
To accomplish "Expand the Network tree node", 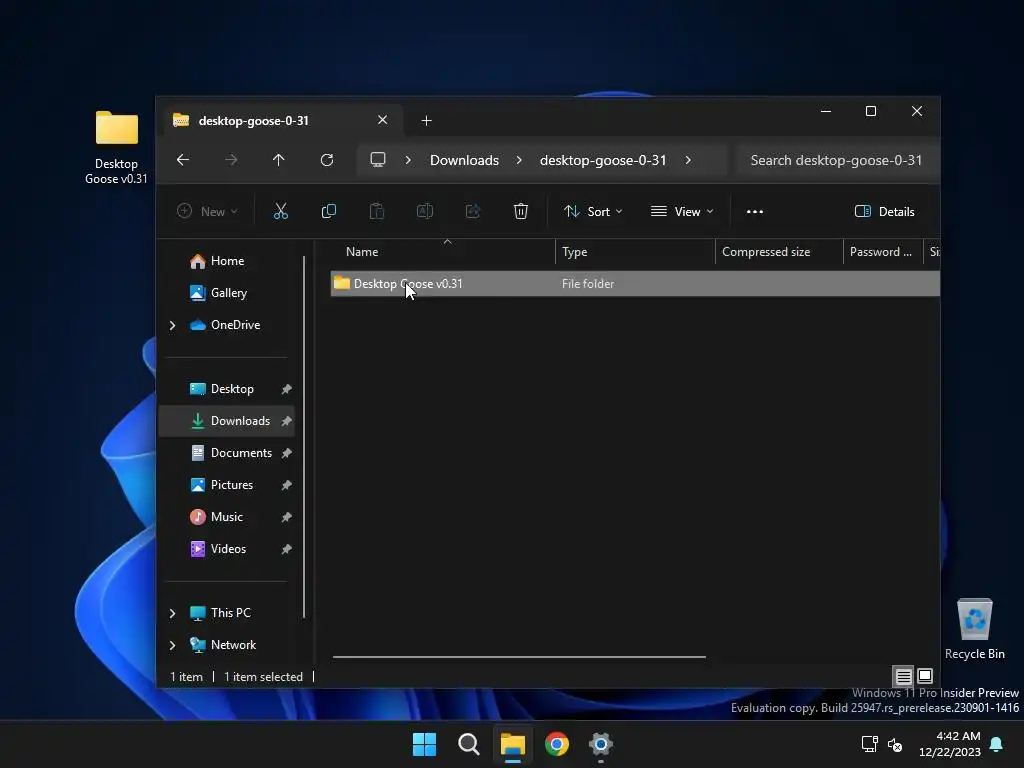I will click(172, 645).
